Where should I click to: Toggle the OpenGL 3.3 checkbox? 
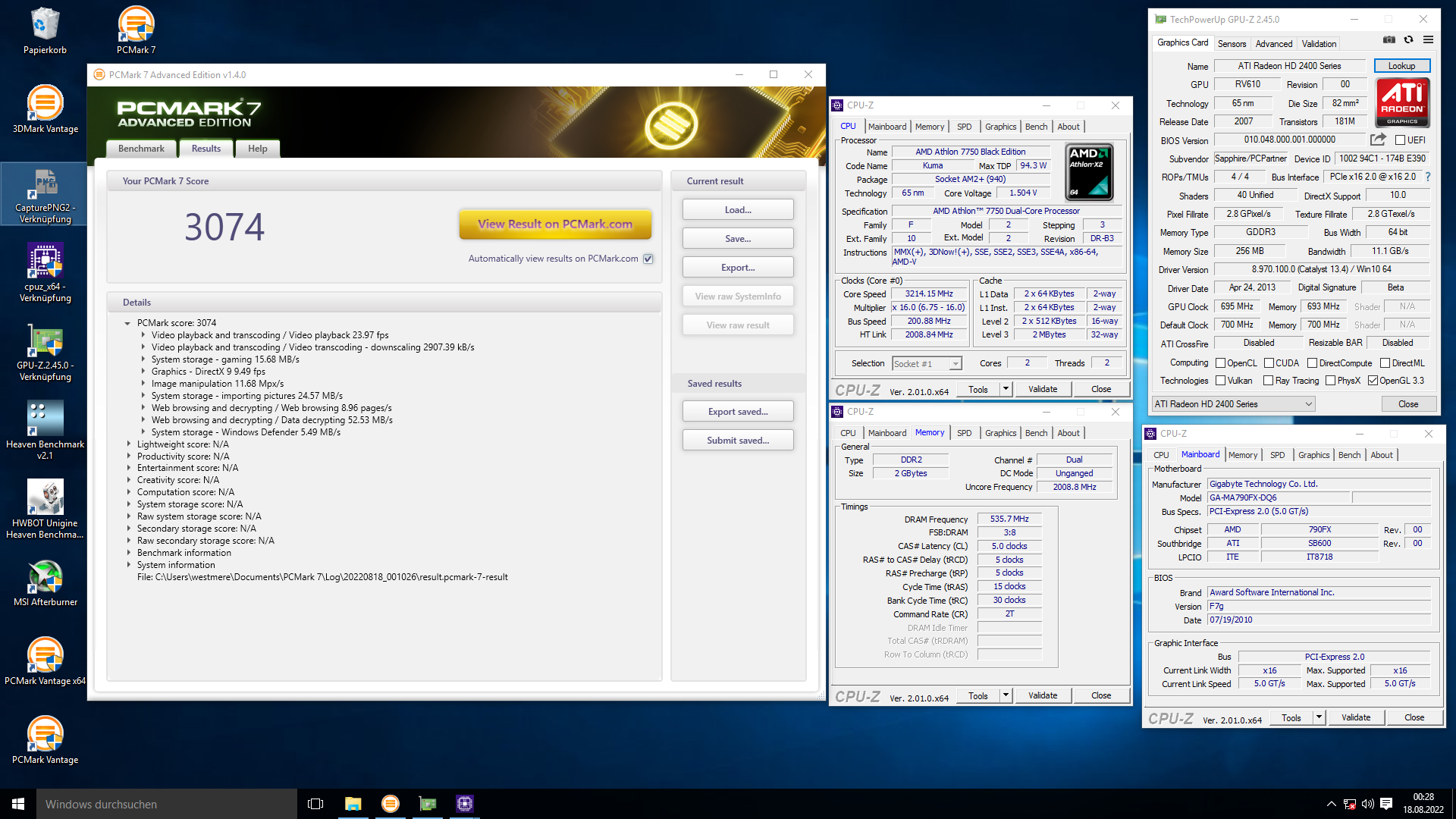point(1373,381)
